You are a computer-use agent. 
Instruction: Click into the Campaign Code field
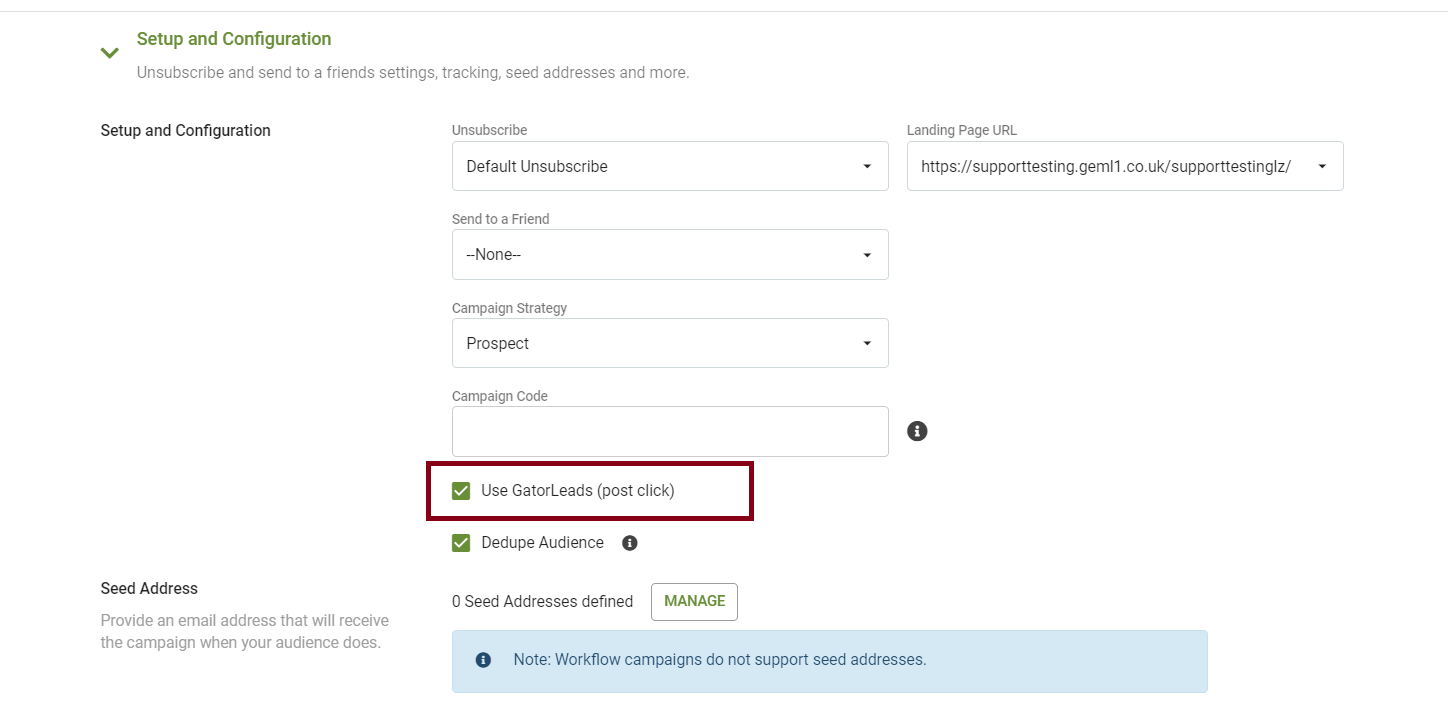(670, 431)
